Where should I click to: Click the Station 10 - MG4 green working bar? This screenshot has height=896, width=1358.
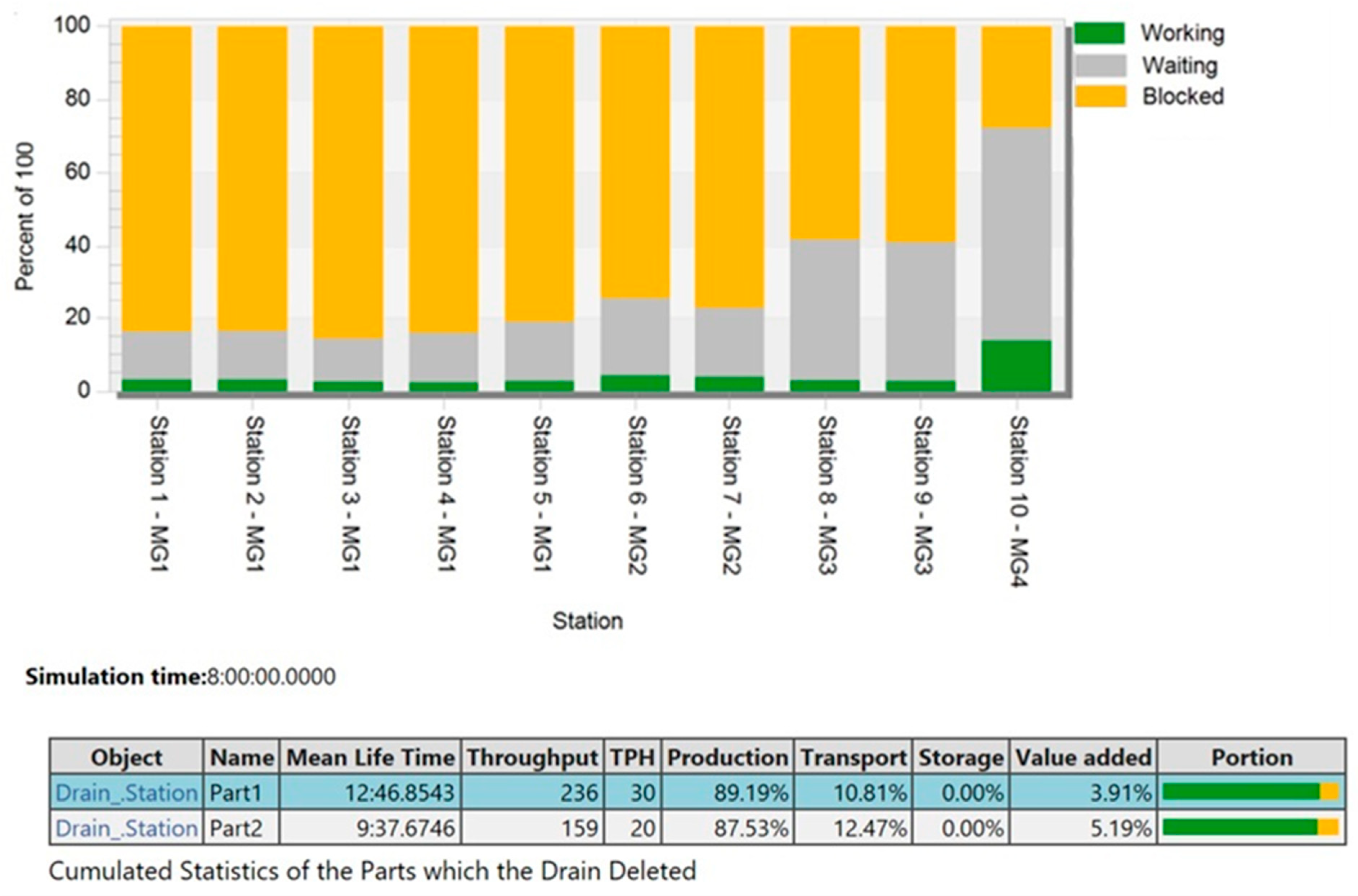(x=1016, y=366)
